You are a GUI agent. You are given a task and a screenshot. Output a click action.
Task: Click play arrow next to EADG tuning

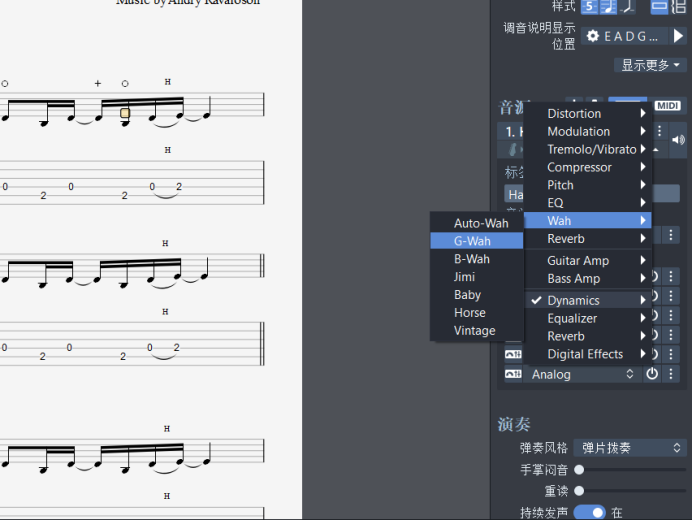(678, 36)
